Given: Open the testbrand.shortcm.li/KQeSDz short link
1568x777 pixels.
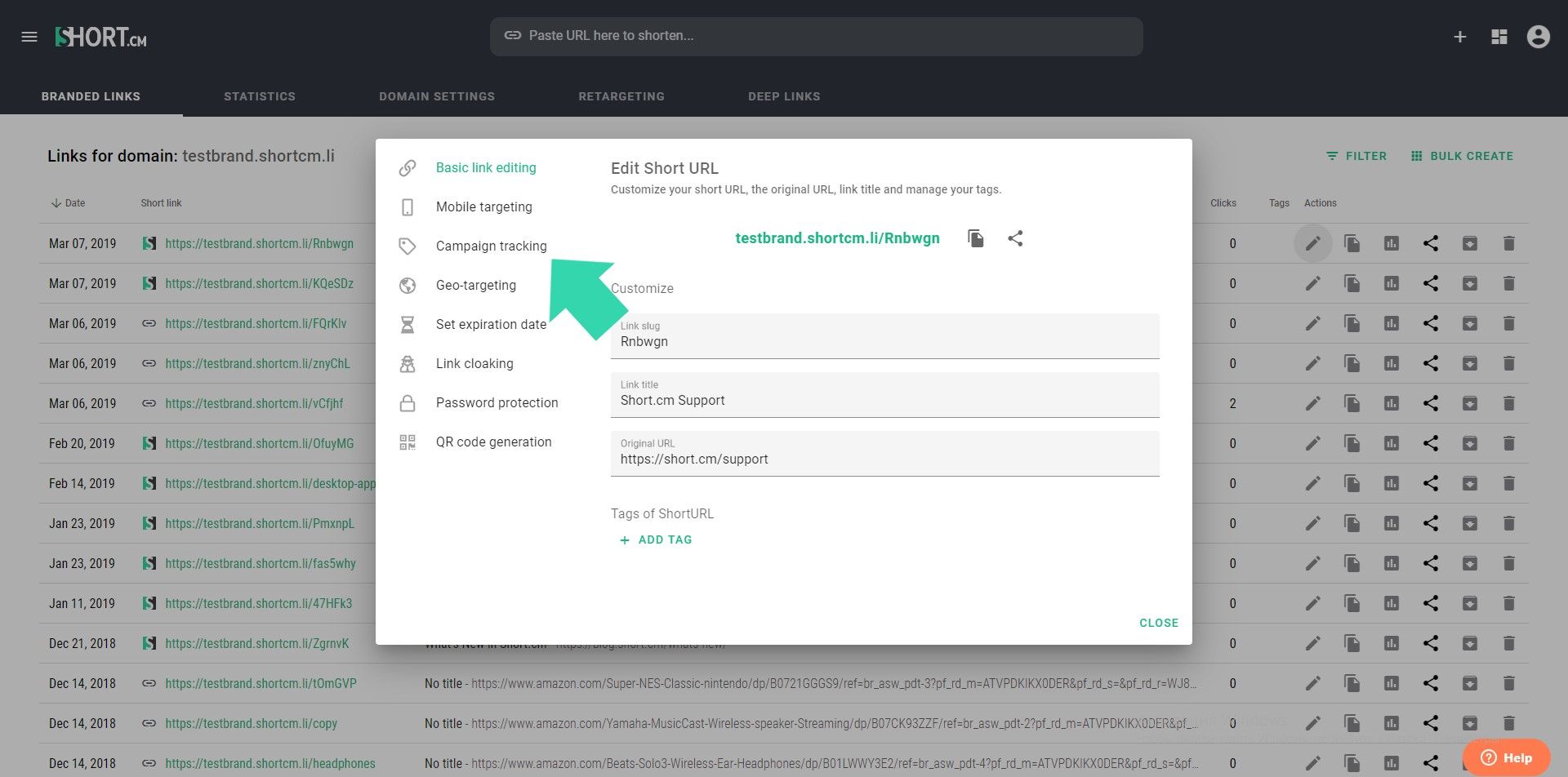Looking at the screenshot, I should [259, 284].
